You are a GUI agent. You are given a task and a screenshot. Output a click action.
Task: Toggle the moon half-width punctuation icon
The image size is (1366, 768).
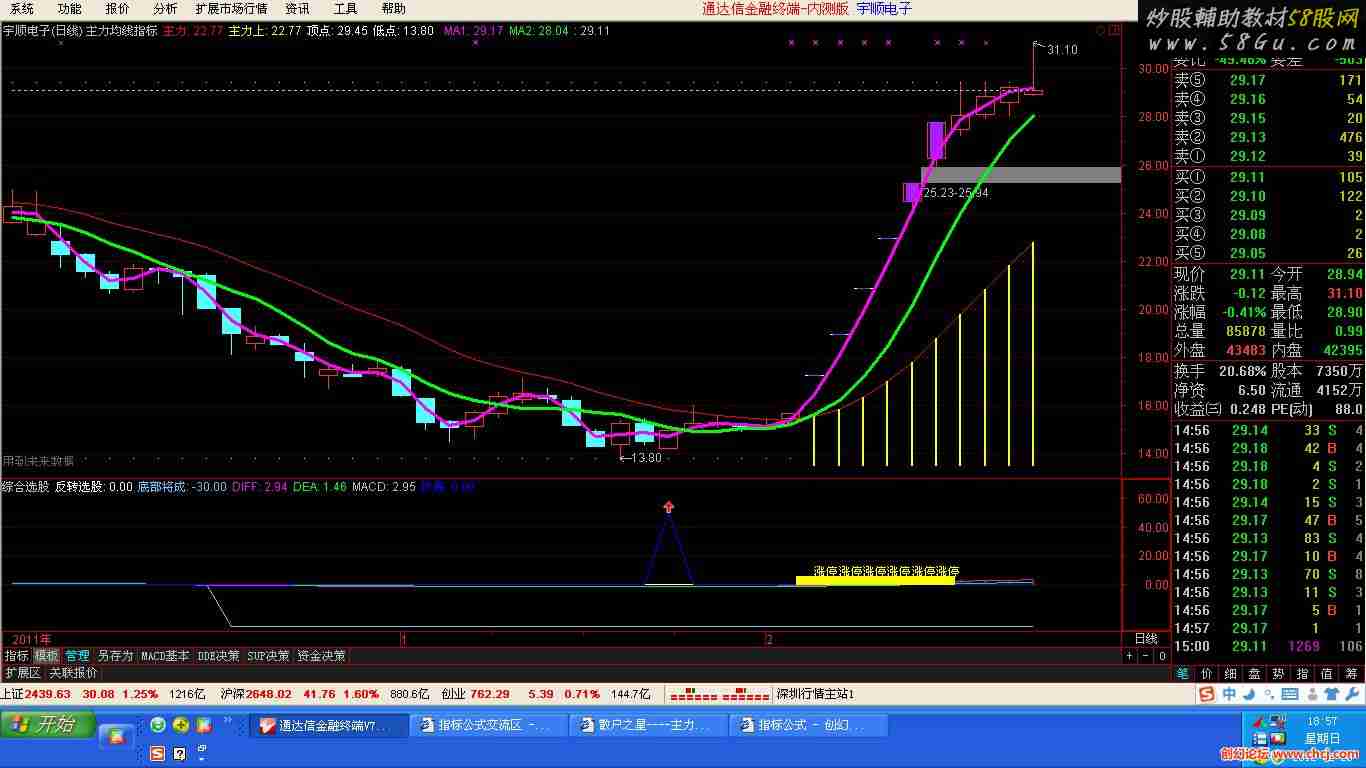click(1248, 694)
